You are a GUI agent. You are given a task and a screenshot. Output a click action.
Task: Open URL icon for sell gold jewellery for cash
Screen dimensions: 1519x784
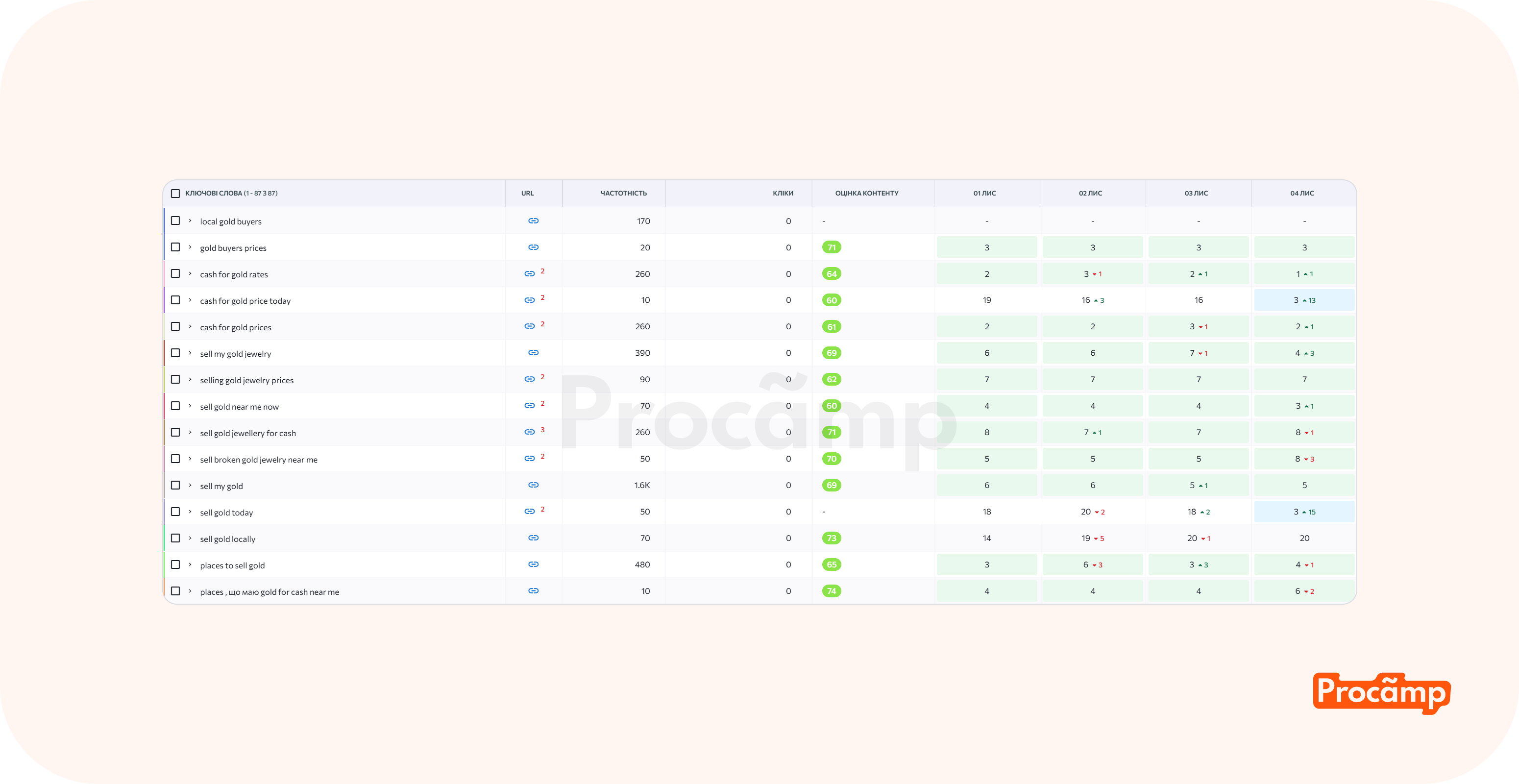pos(530,432)
